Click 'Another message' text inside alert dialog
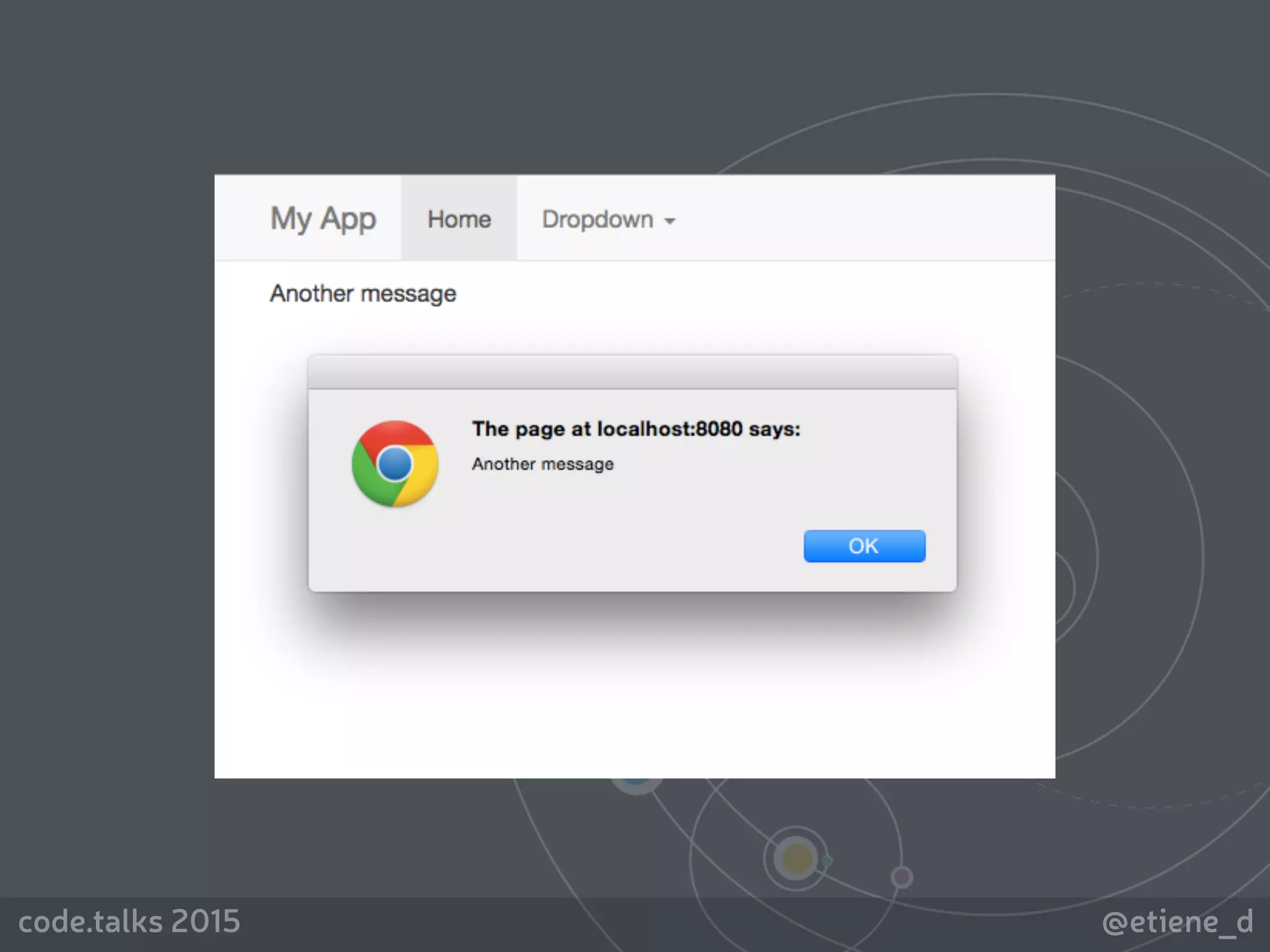This screenshot has width=1270, height=952. click(x=543, y=464)
